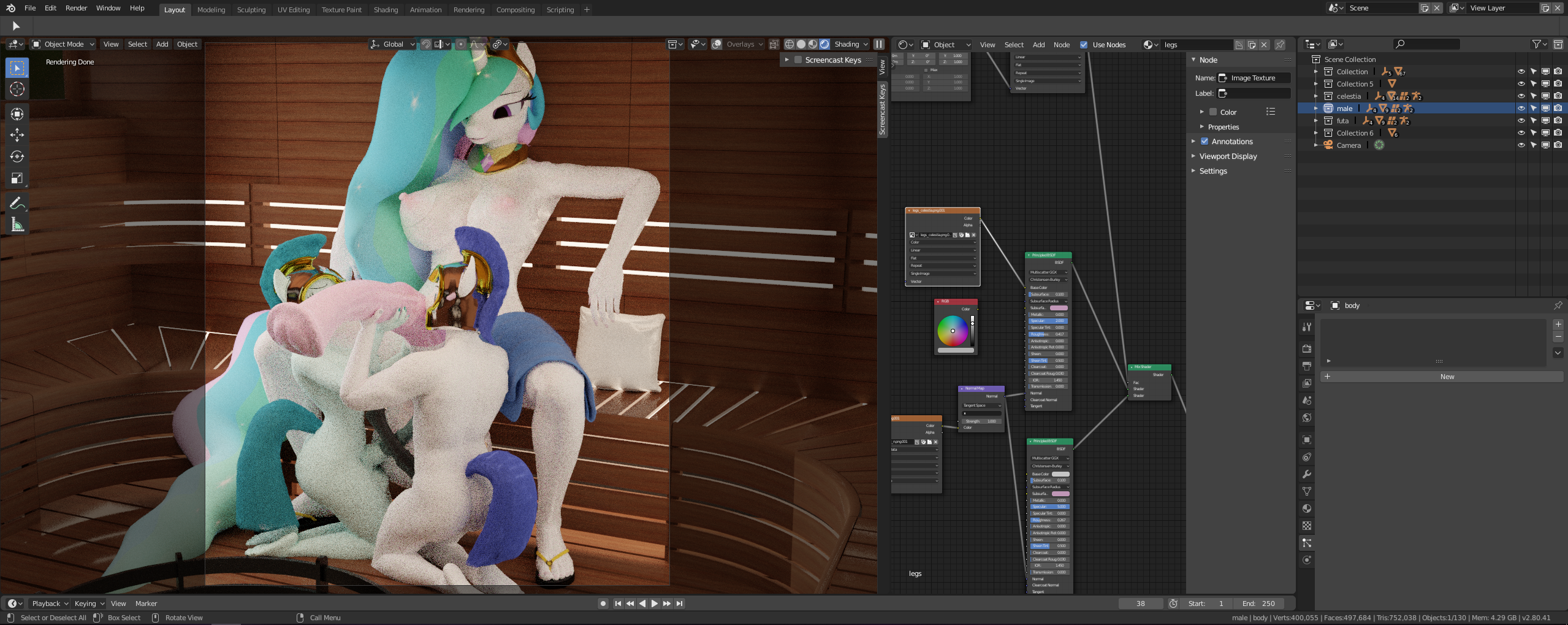Switch to the Sculpting workspace tab
Screen dimensions: 1568x625
pyautogui.click(x=251, y=10)
